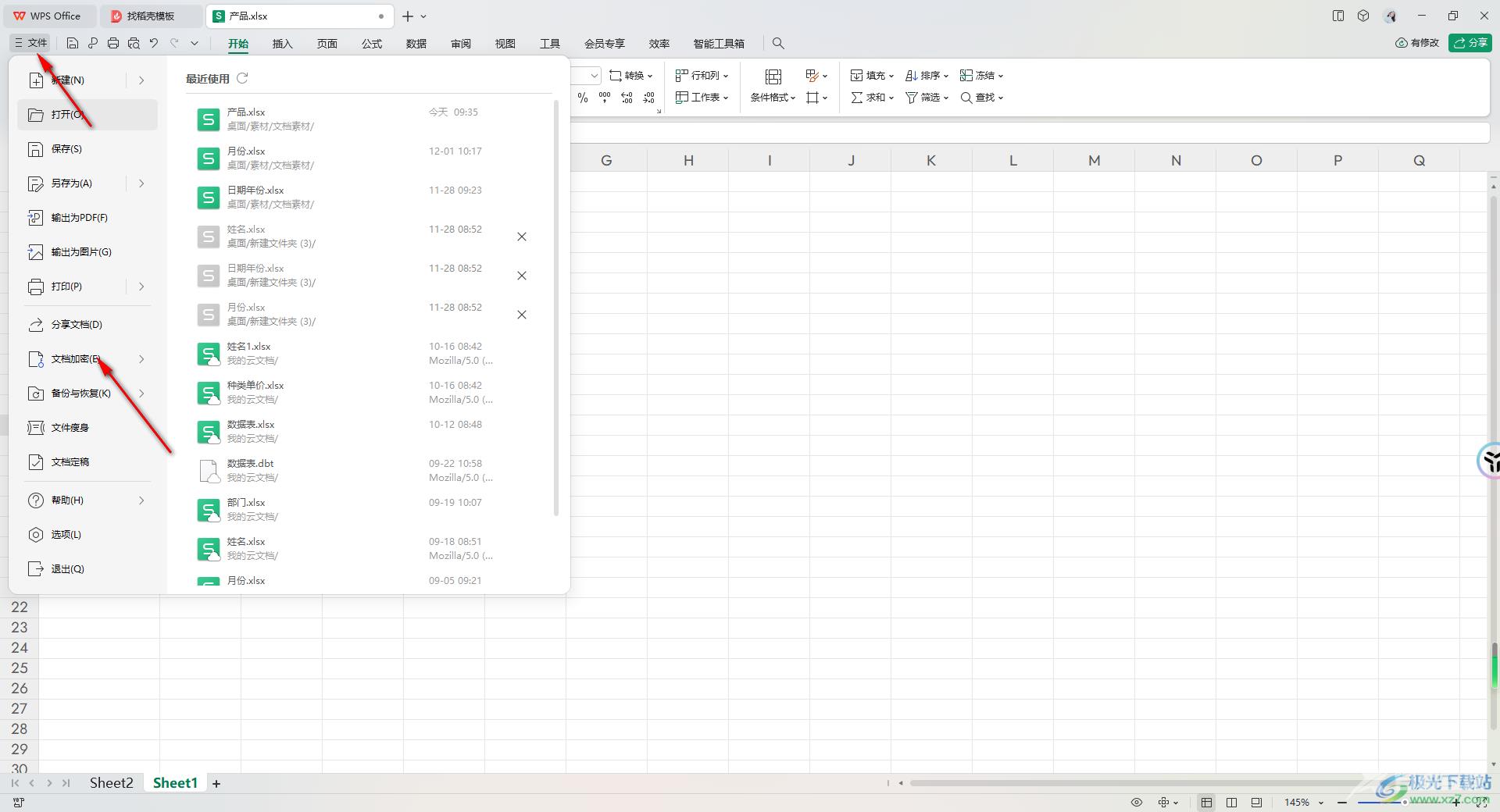Screen dimensions: 1500x812
Task: Click the thousands separator icon
Action: tap(605, 98)
